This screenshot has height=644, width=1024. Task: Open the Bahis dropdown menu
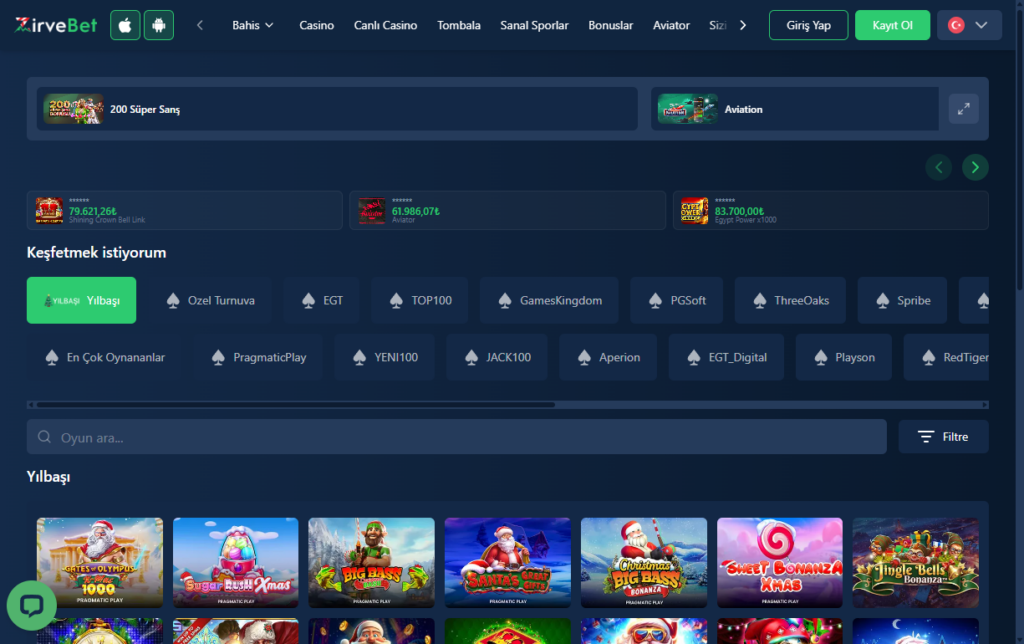[x=253, y=25]
